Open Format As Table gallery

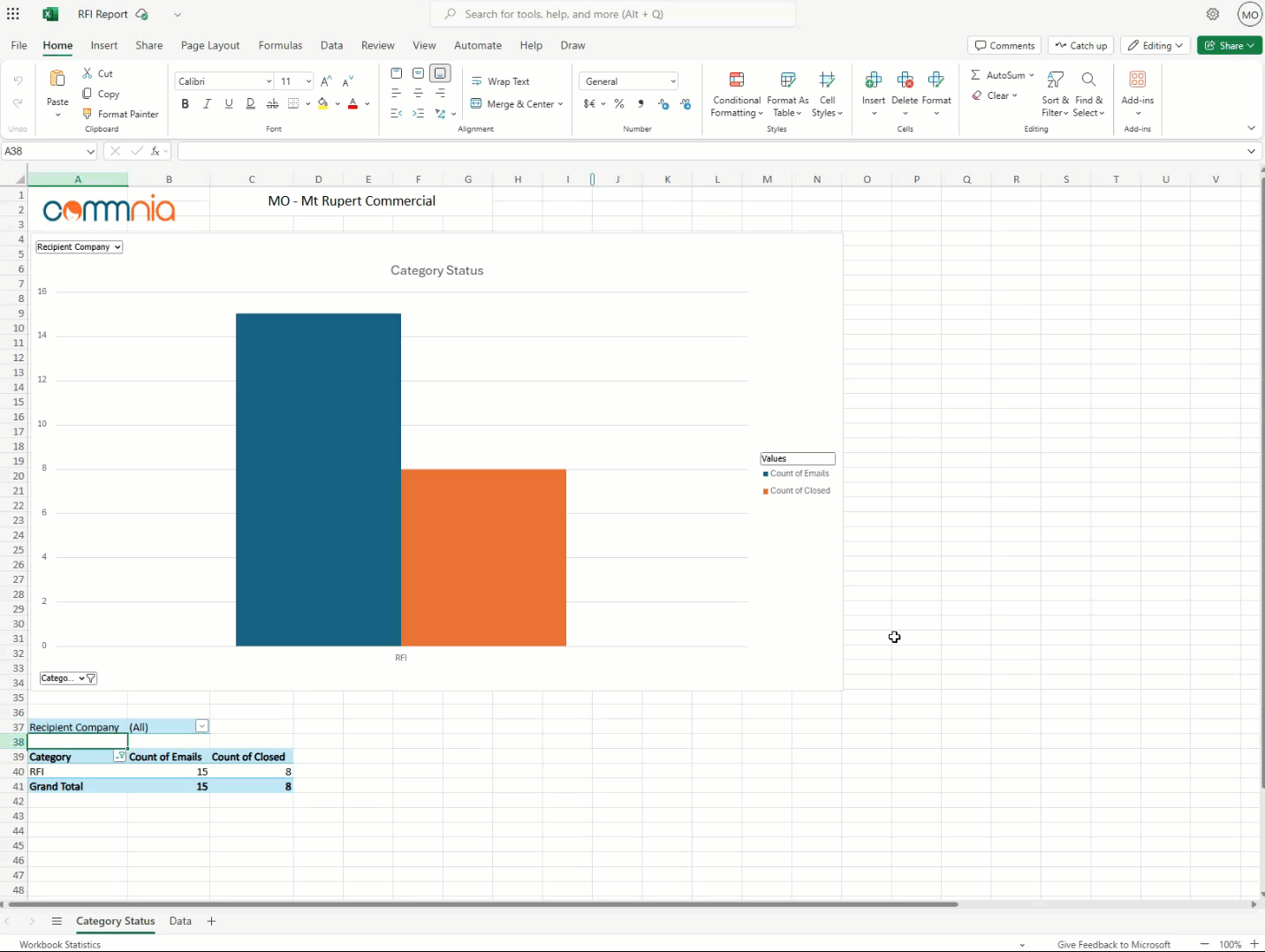(788, 94)
